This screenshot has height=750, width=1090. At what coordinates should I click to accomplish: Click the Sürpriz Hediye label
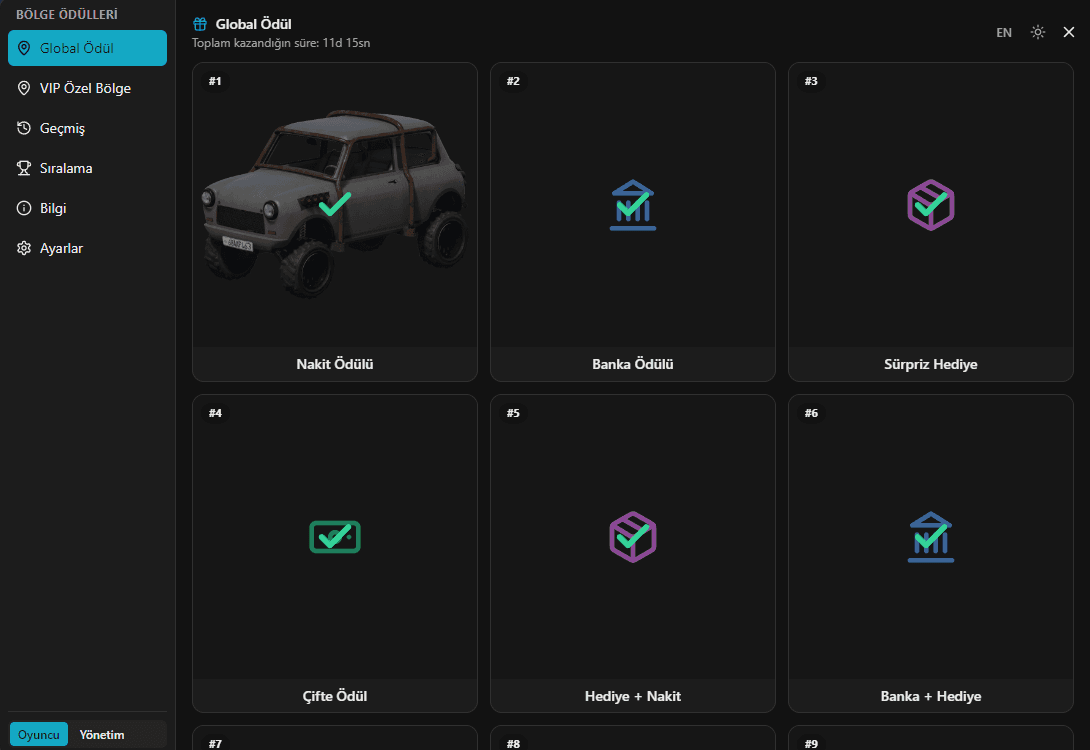[931, 364]
